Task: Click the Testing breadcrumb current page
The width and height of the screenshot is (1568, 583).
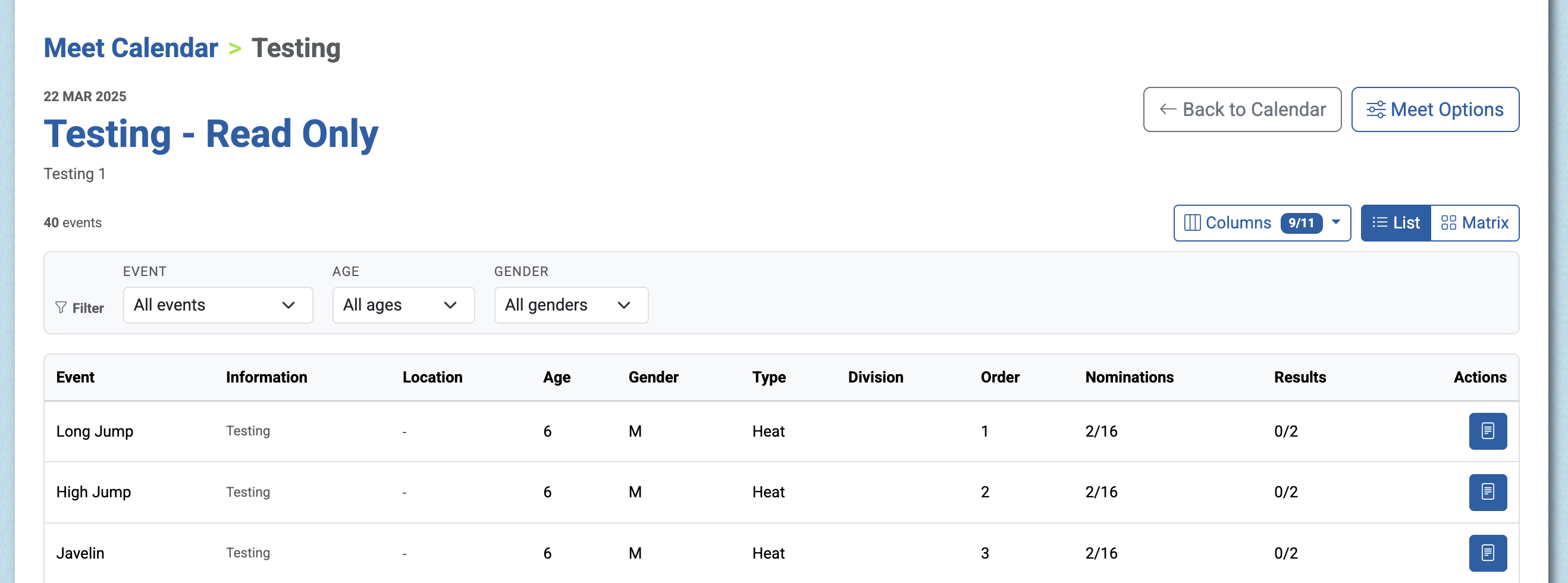Action: pyautogui.click(x=296, y=48)
